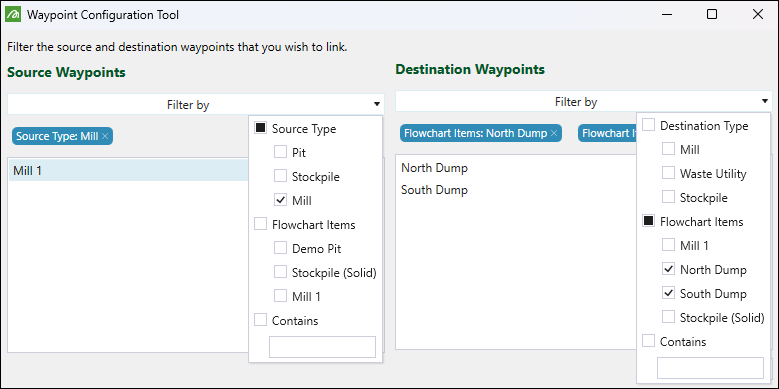Select Mill 1 in the source list

[x=129, y=170]
